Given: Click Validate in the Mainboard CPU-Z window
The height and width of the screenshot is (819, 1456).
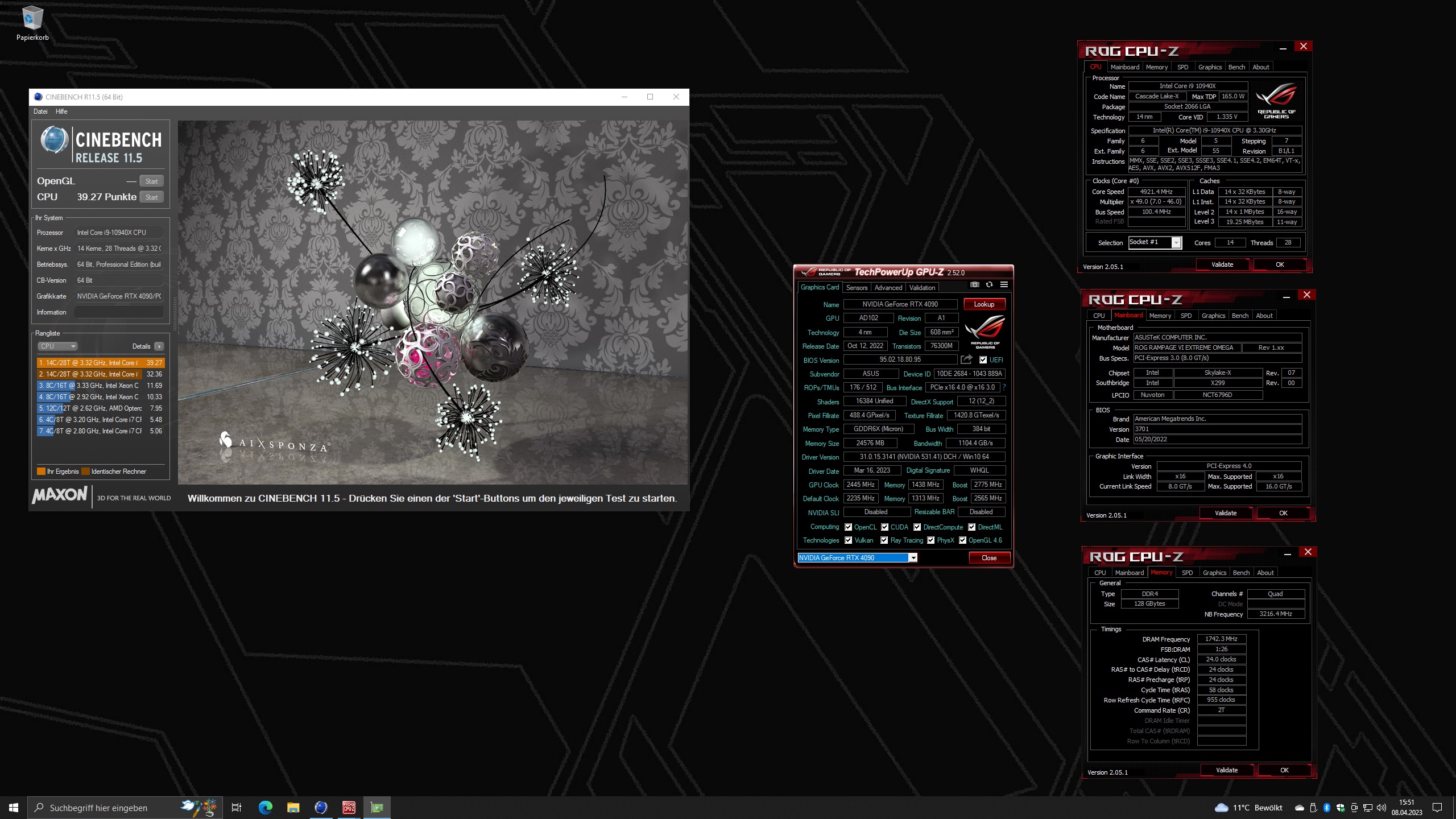Looking at the screenshot, I should point(1226,513).
